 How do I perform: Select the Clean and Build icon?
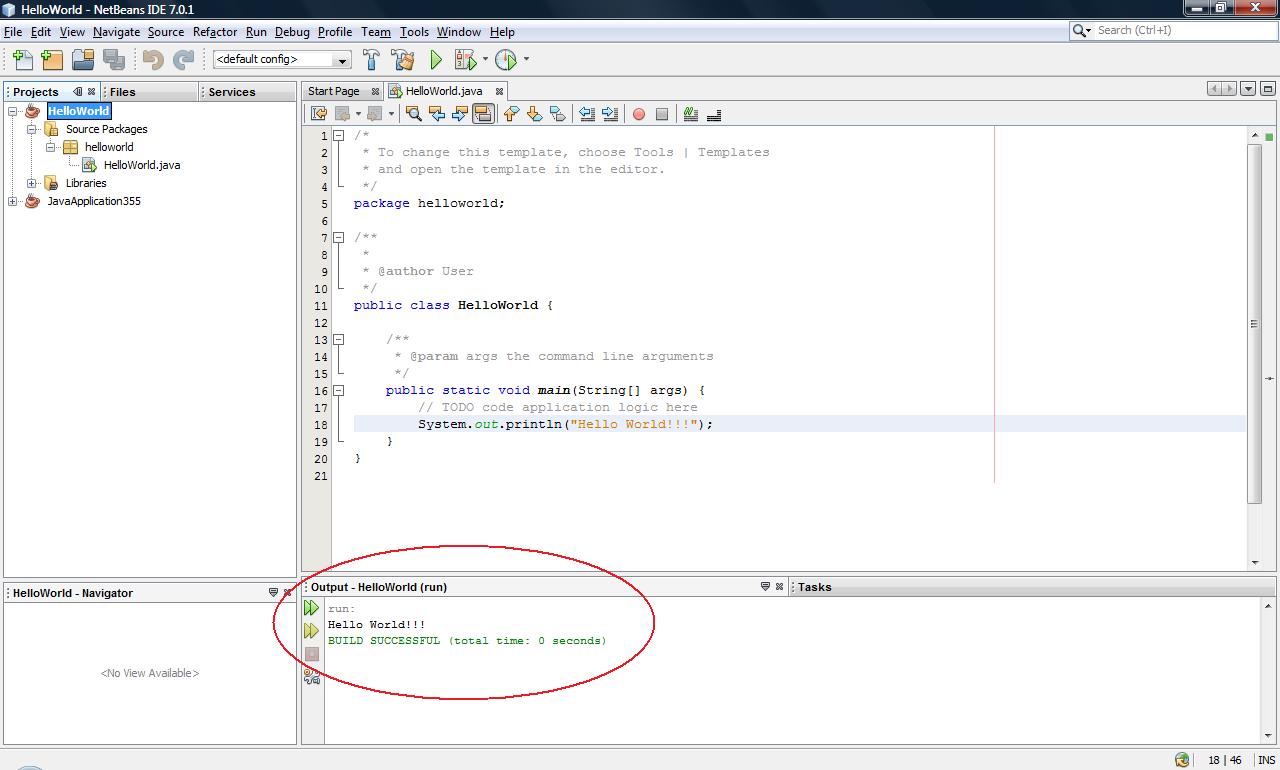(x=403, y=59)
